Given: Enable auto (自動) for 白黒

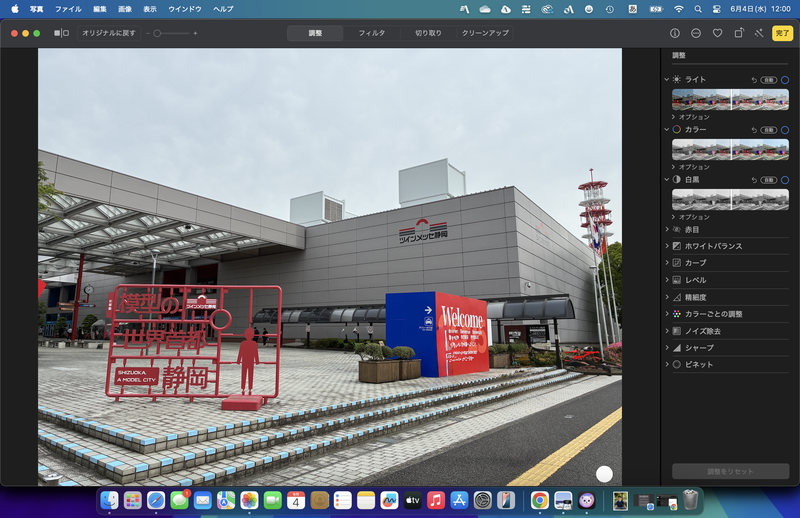Looking at the screenshot, I should (769, 180).
